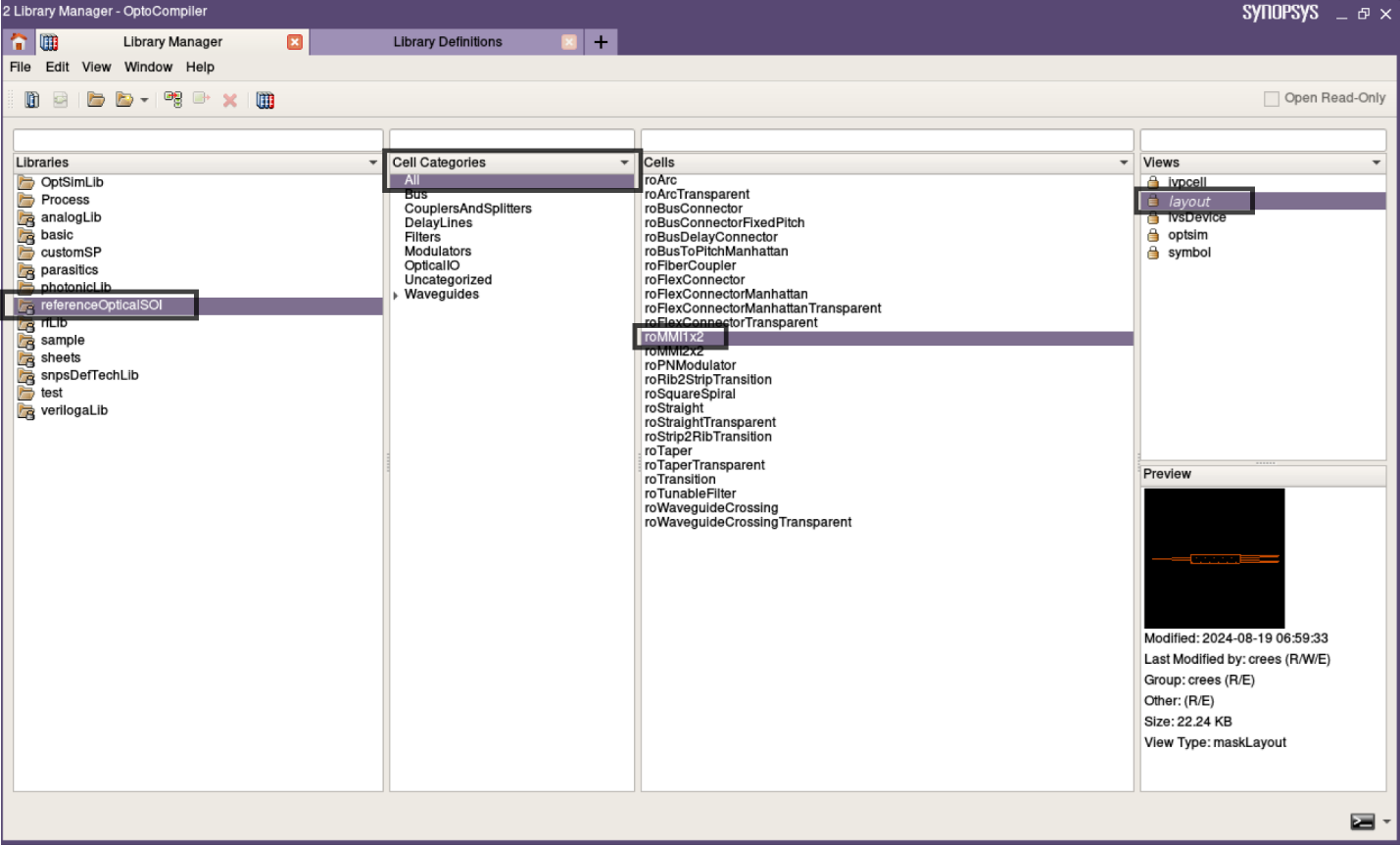
Task: Click the hierarchy copy toolbar icon
Action: pyautogui.click(x=173, y=100)
